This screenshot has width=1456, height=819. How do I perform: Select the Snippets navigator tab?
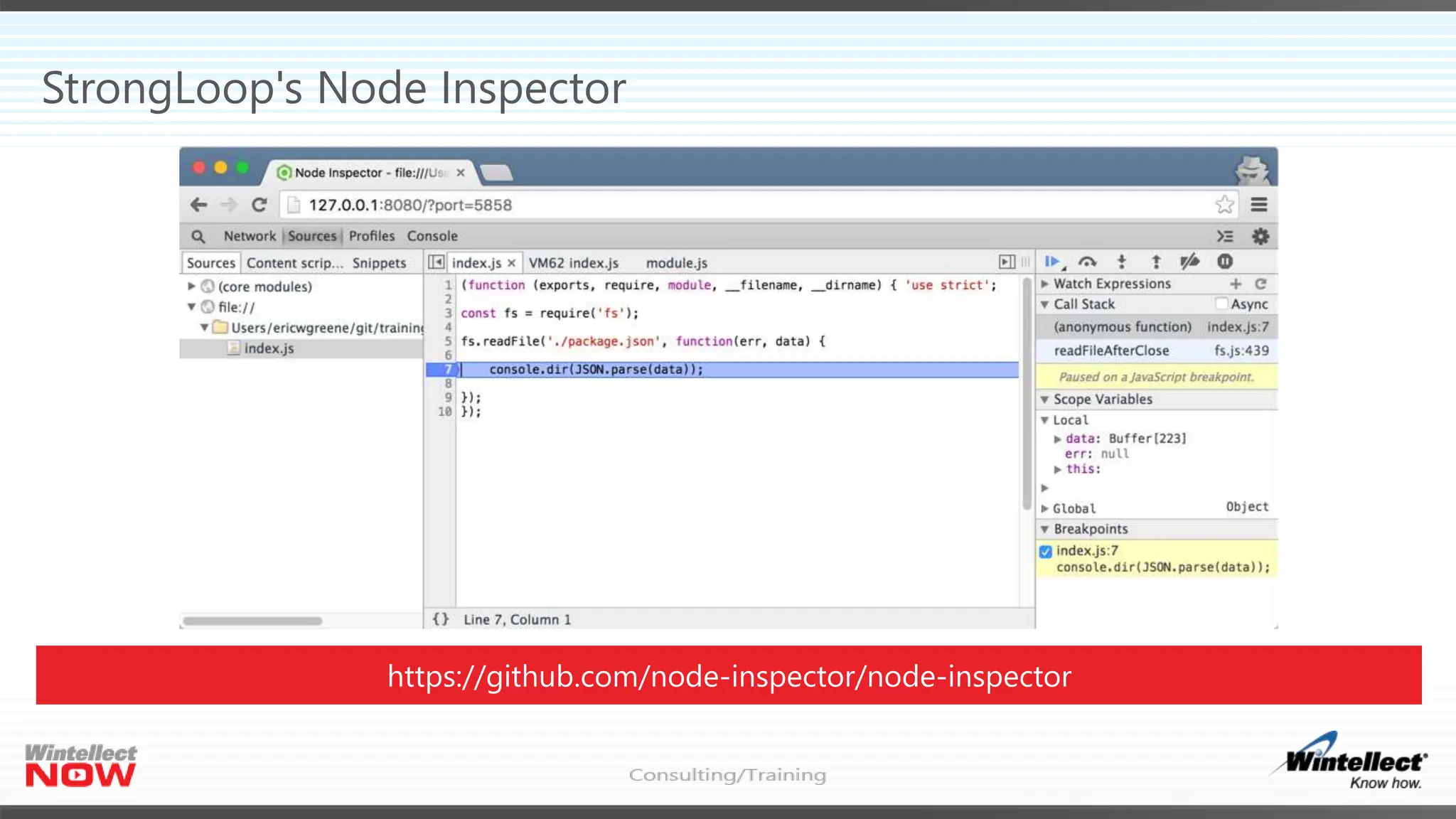379,263
